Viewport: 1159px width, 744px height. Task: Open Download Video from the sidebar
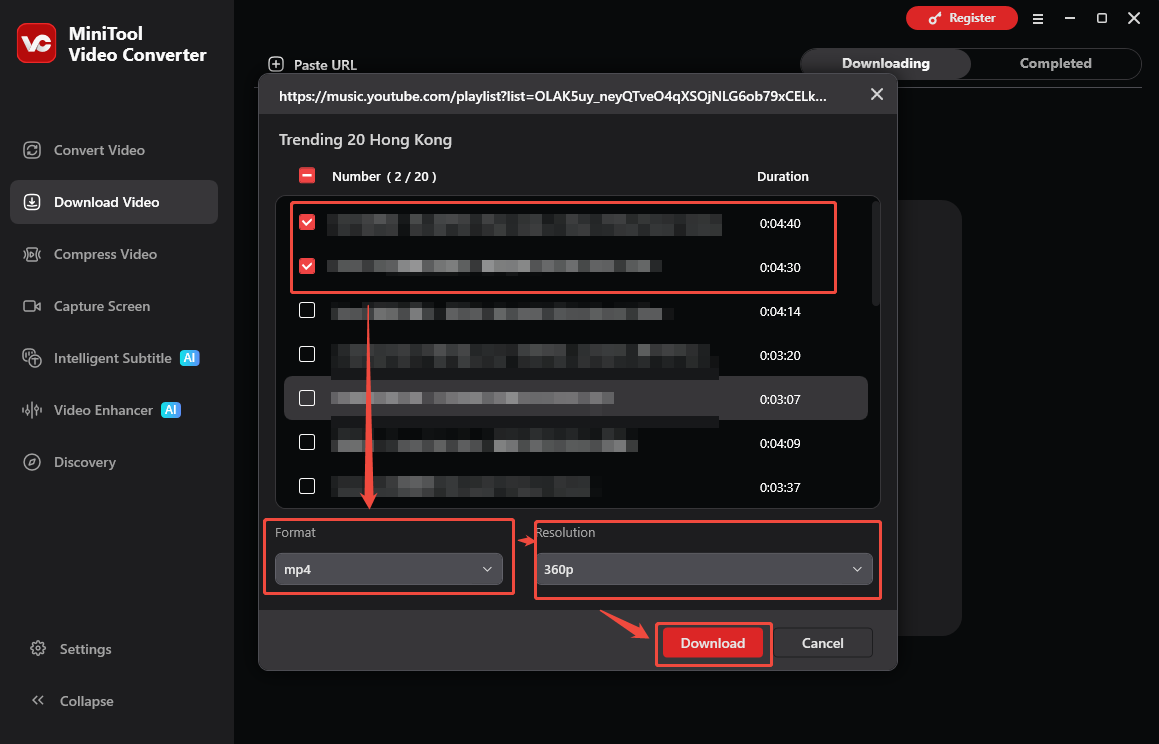point(114,202)
